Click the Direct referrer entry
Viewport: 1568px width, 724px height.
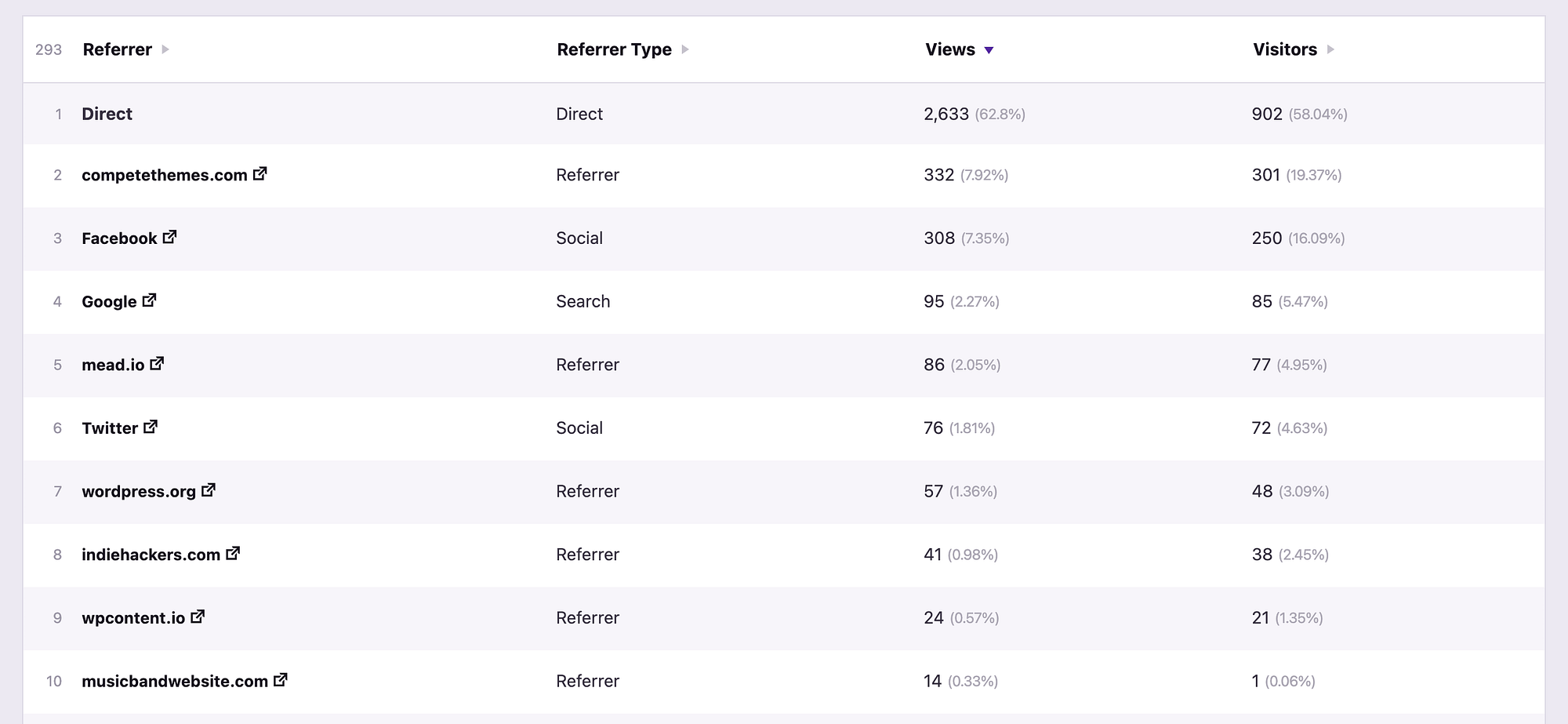pyautogui.click(x=107, y=114)
